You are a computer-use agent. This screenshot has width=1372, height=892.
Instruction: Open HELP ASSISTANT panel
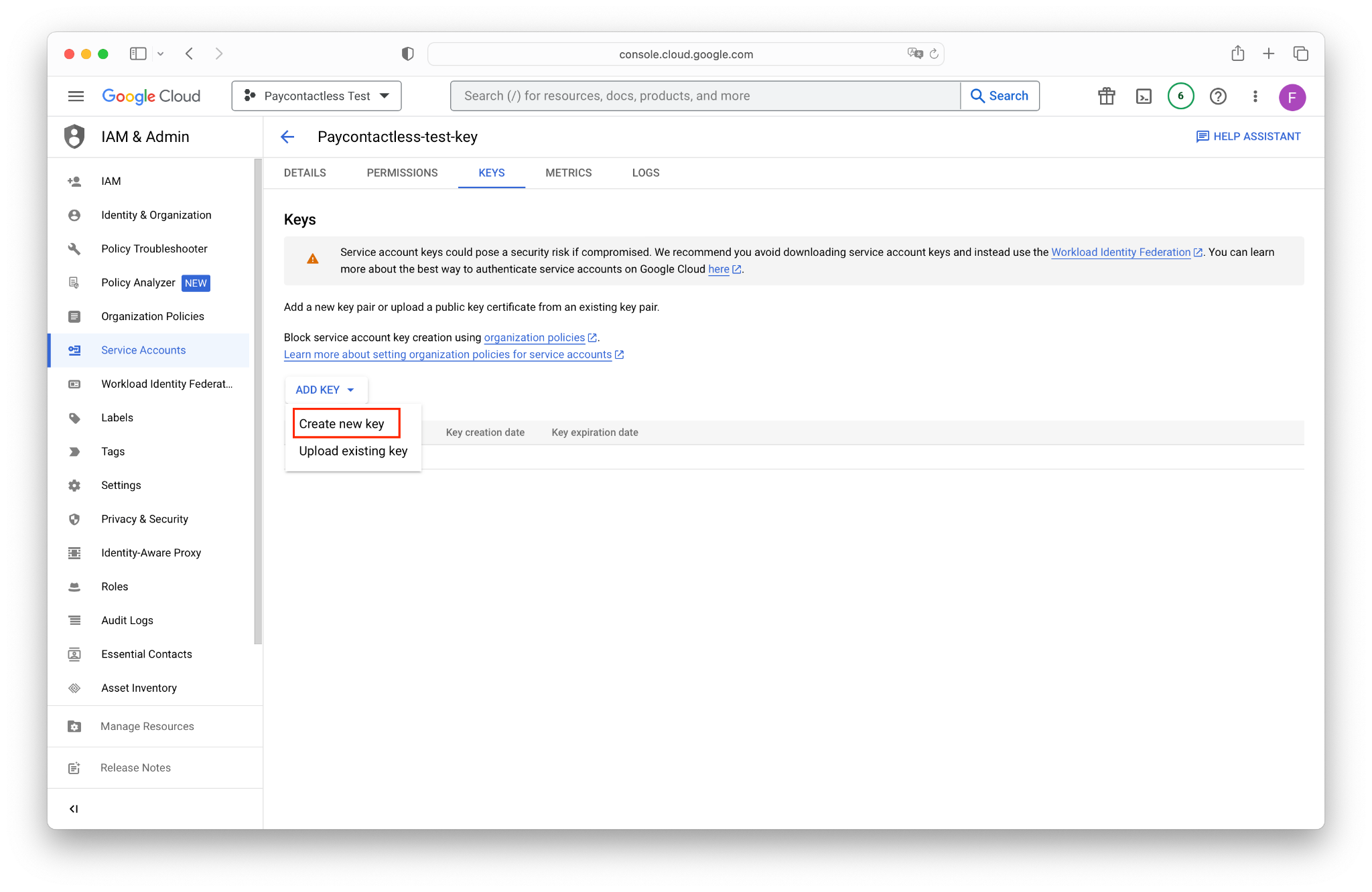pos(1249,137)
